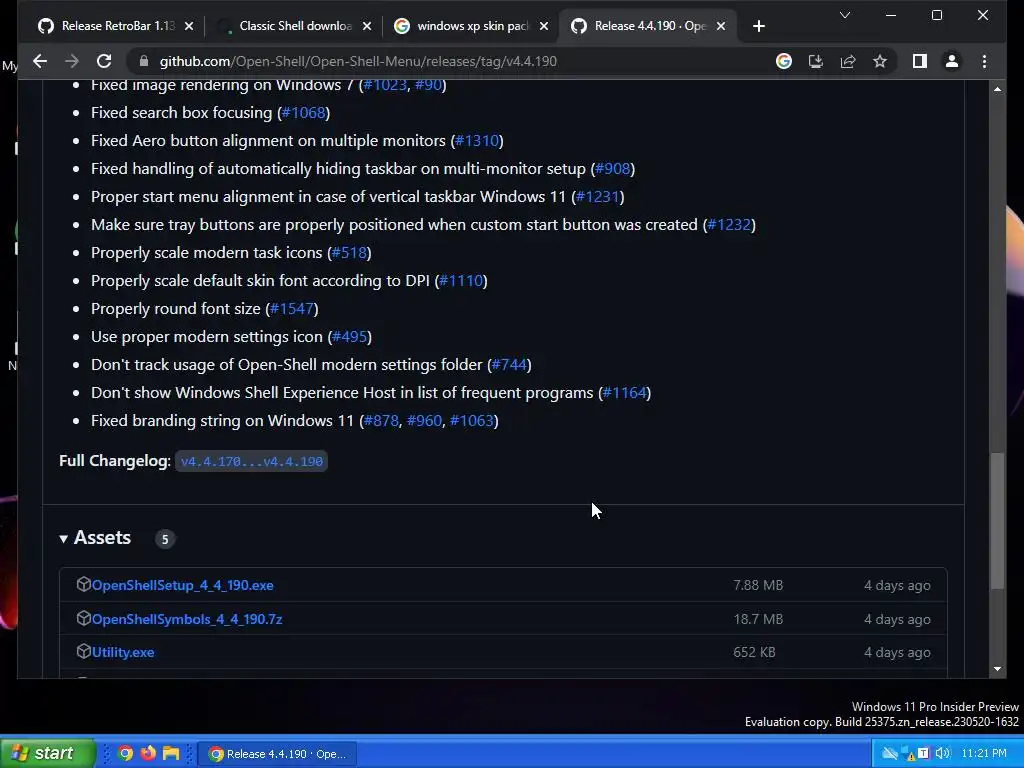Image resolution: width=1024 pixels, height=768 pixels.
Task: Download OpenShellSetup_4_4_190.exe
Action: coord(182,586)
